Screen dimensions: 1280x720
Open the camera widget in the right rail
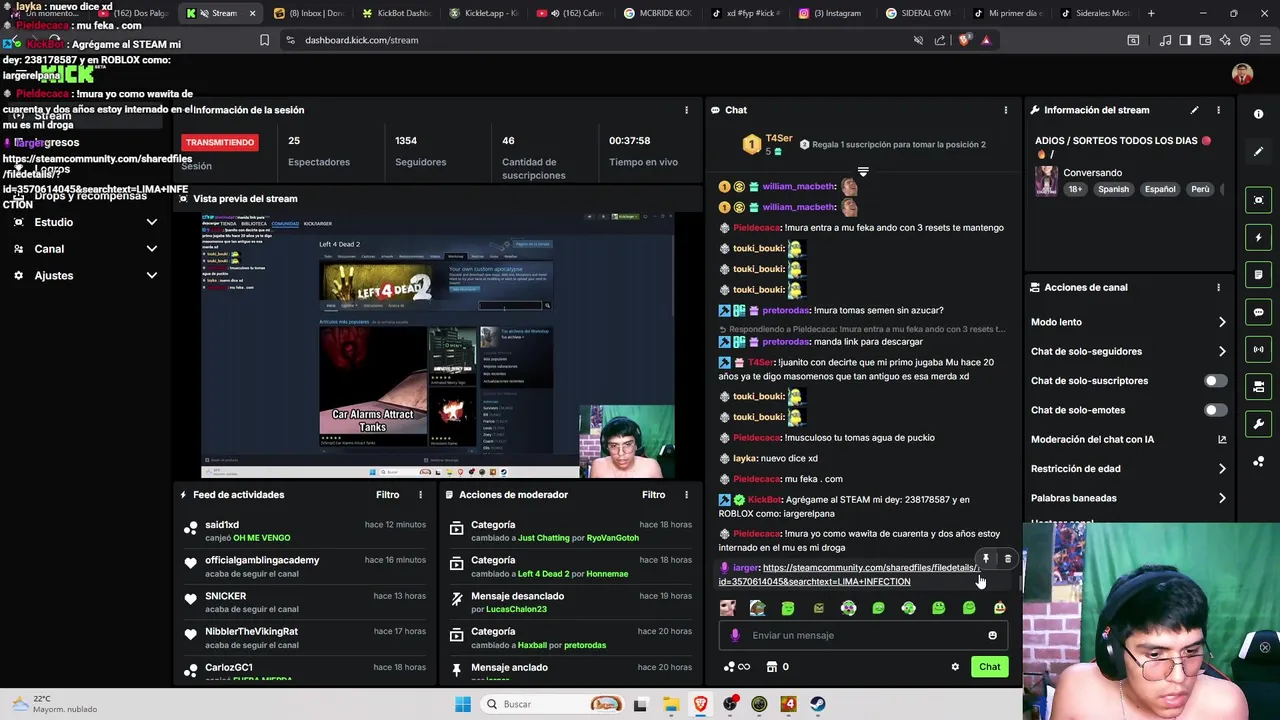[1258, 387]
